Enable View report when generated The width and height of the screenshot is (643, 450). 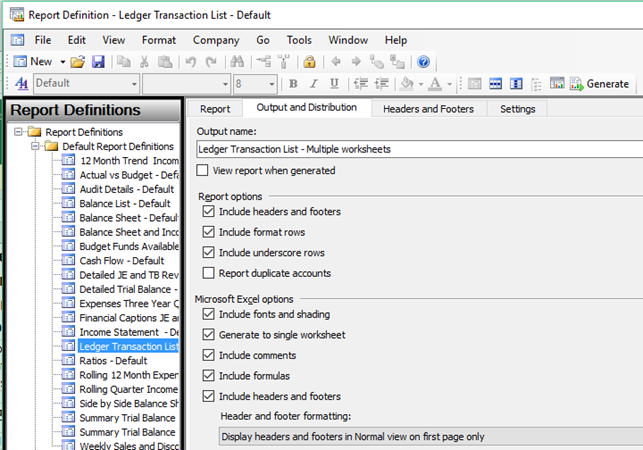(x=203, y=171)
